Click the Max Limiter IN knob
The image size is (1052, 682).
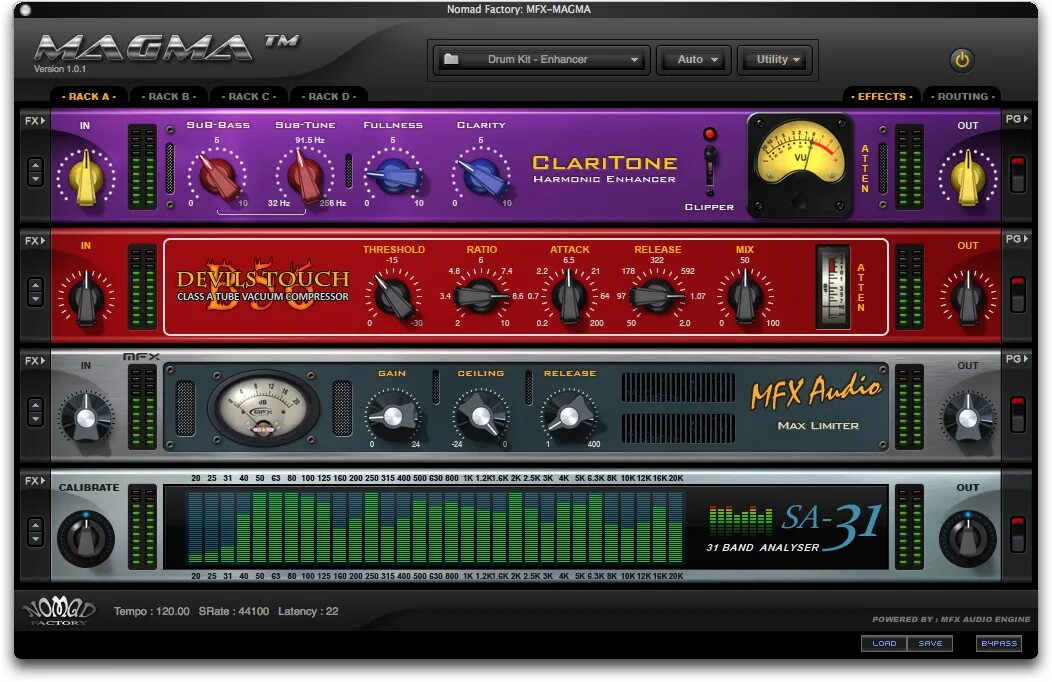[86, 418]
